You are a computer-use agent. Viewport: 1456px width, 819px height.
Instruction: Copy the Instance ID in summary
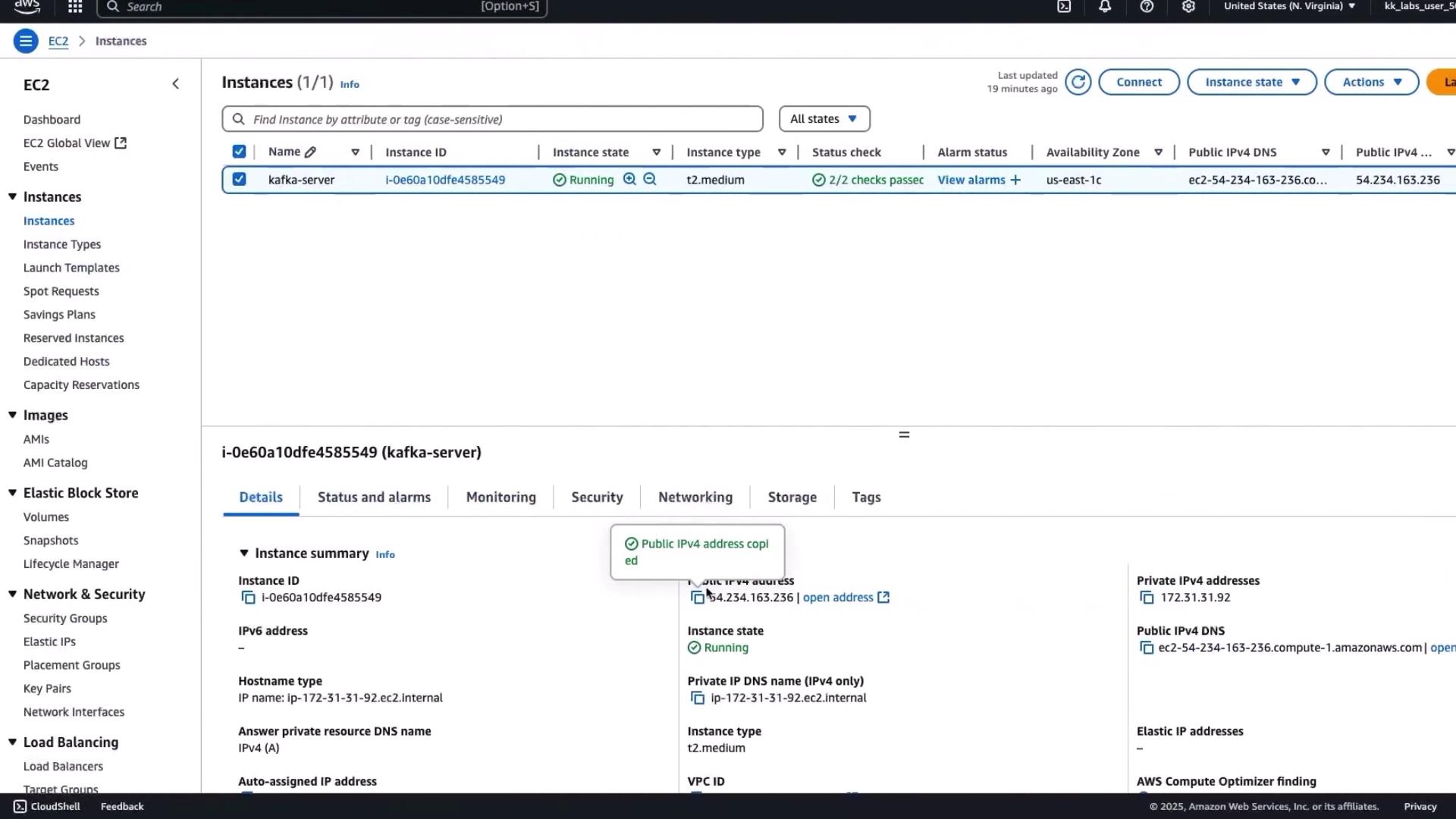click(x=248, y=598)
